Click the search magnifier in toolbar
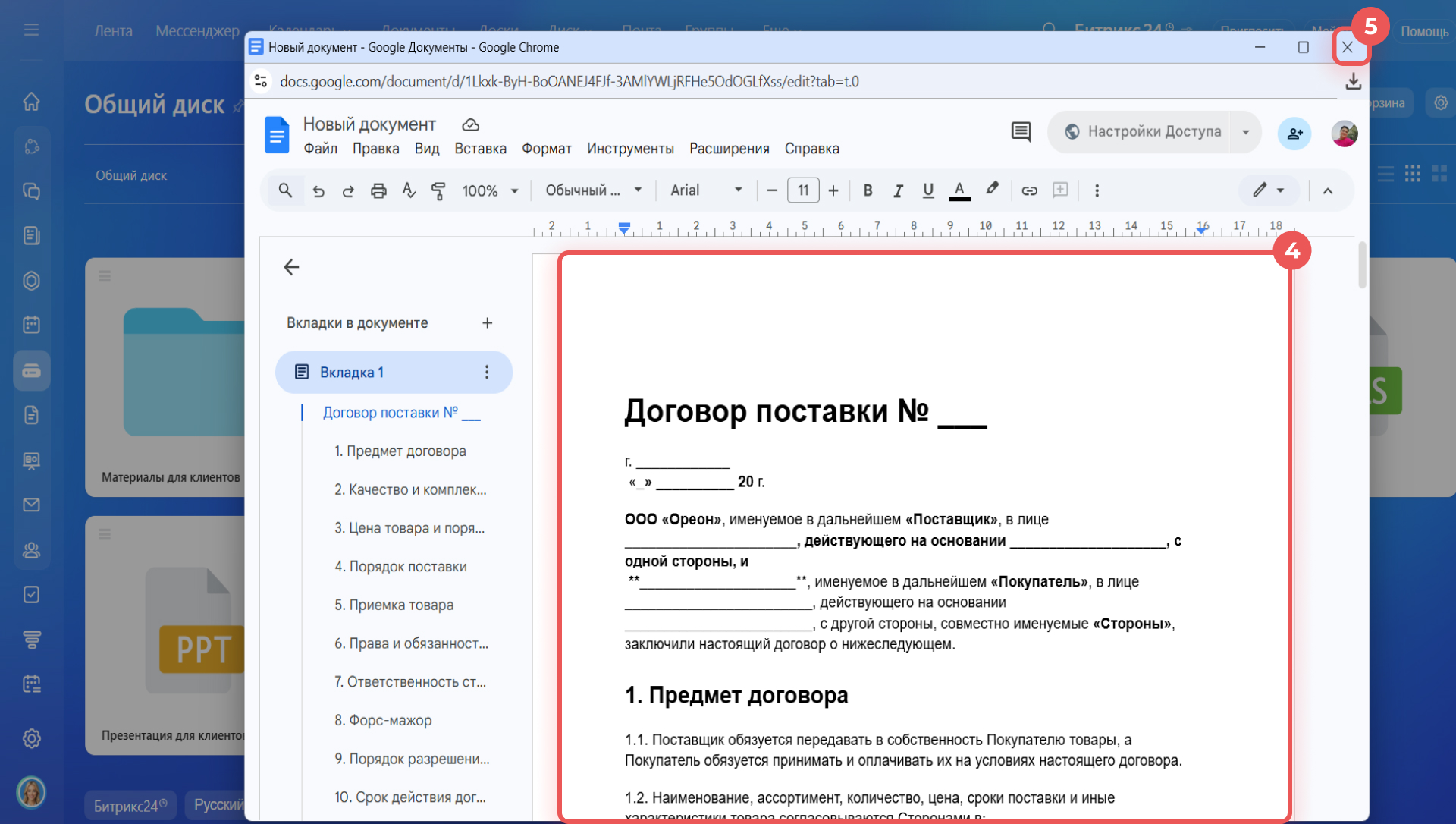Screen dimensions: 1456x824 click(285, 190)
